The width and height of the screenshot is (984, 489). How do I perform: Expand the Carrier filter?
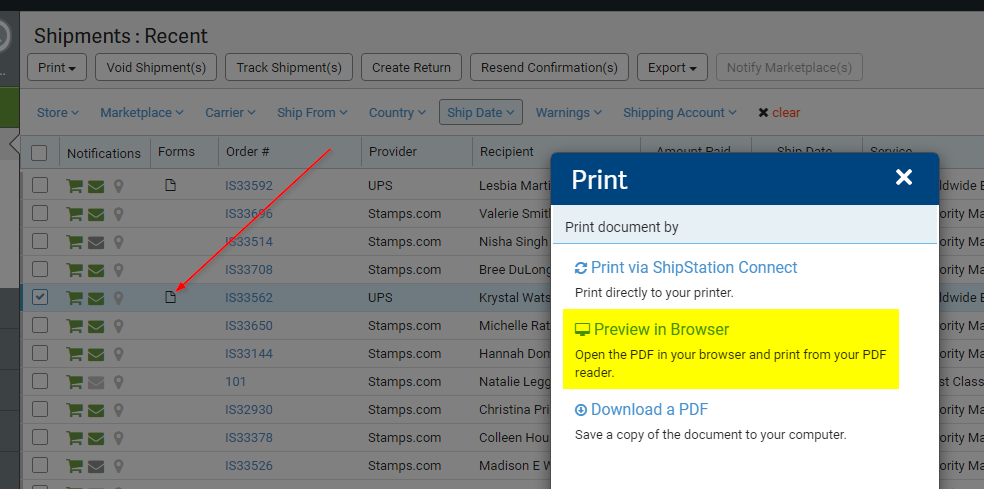tap(230, 113)
